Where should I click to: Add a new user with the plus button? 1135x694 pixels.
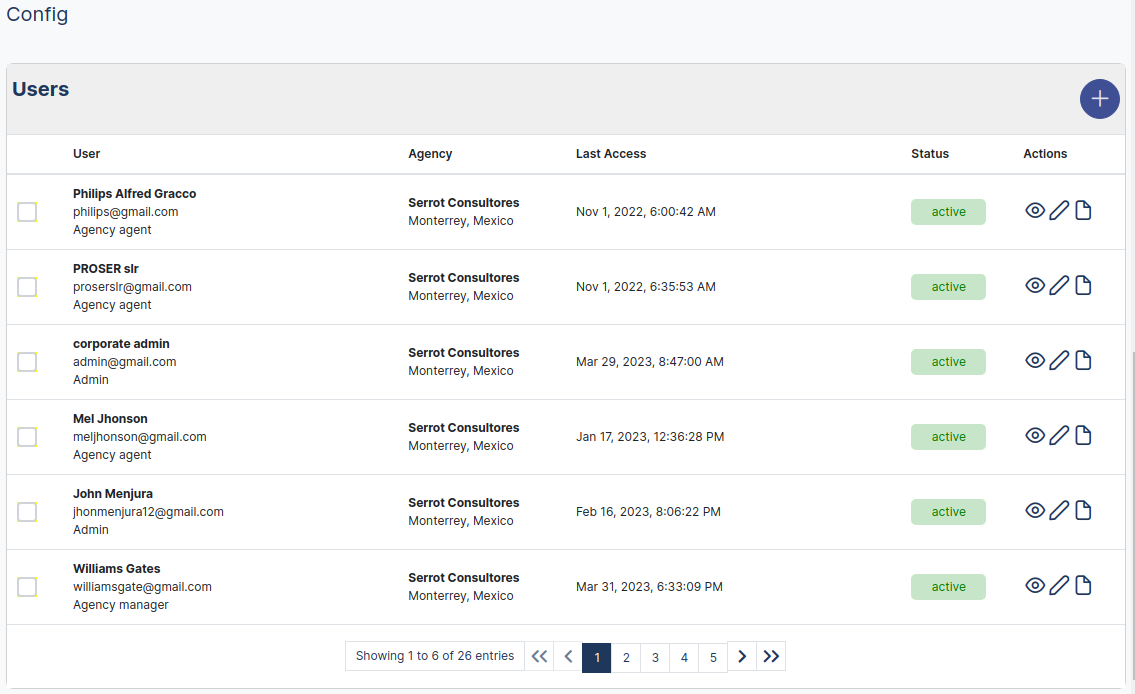click(1099, 99)
